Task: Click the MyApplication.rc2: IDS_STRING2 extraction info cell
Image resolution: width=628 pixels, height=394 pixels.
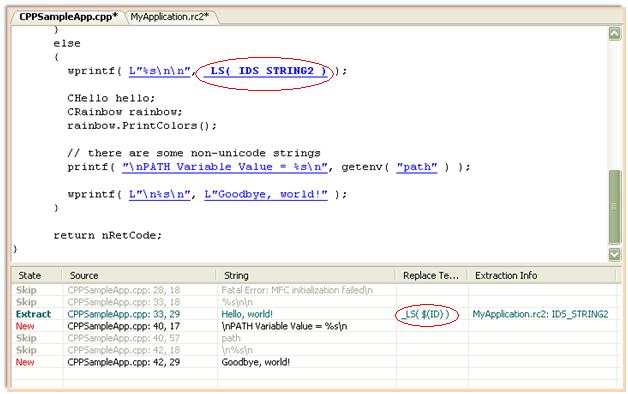Action: [x=540, y=314]
